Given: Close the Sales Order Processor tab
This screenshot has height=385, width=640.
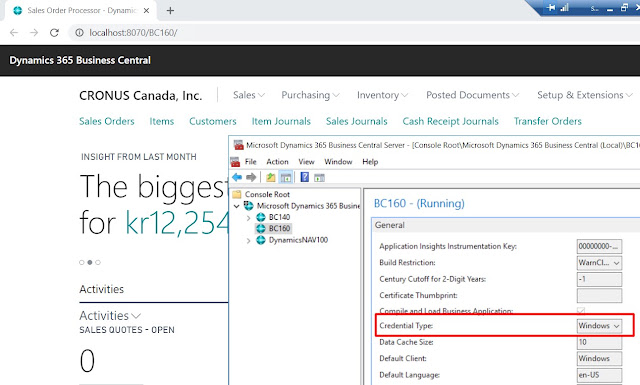Looking at the screenshot, I should (147, 11).
